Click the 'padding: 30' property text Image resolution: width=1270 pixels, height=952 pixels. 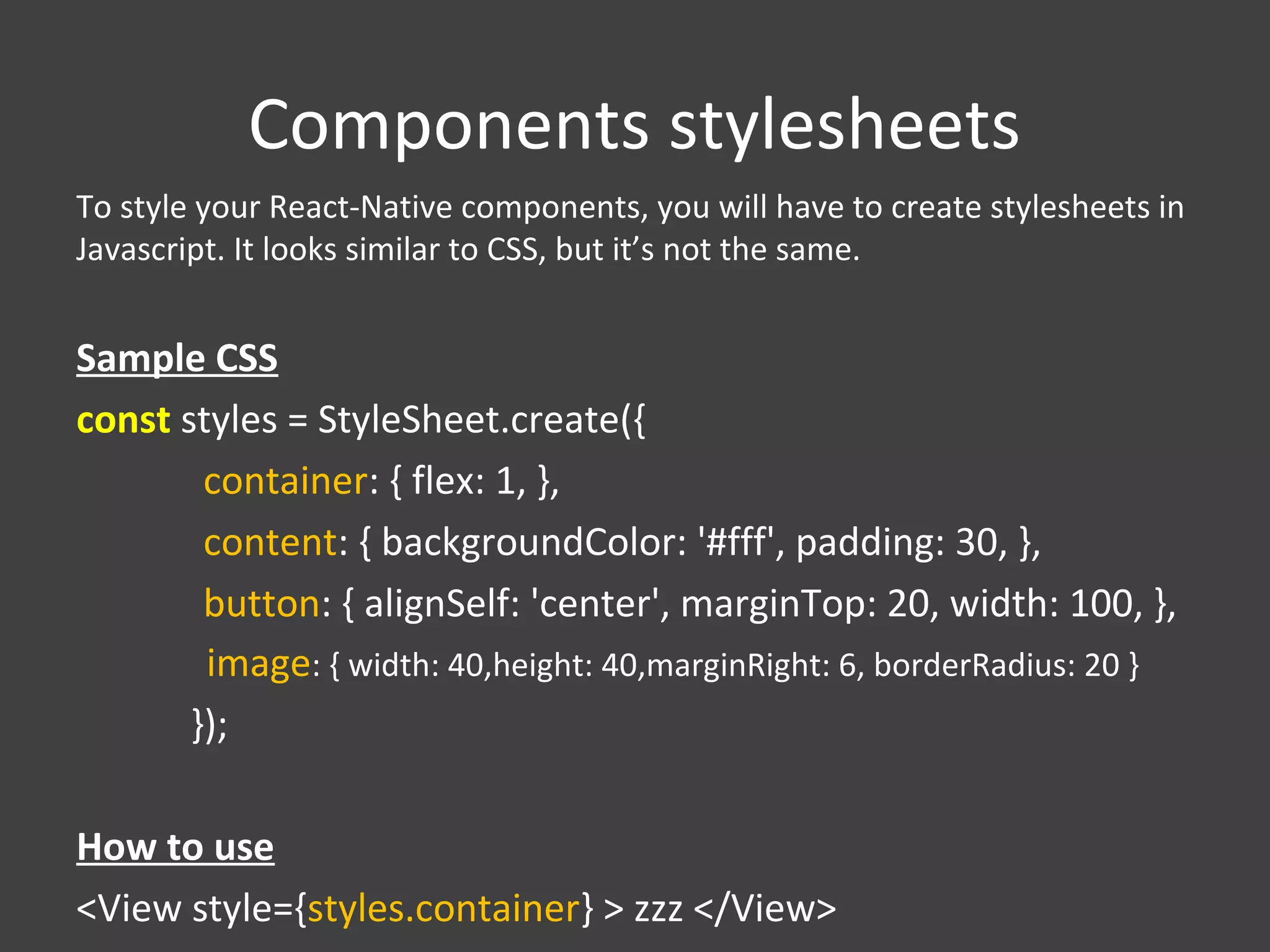896,543
